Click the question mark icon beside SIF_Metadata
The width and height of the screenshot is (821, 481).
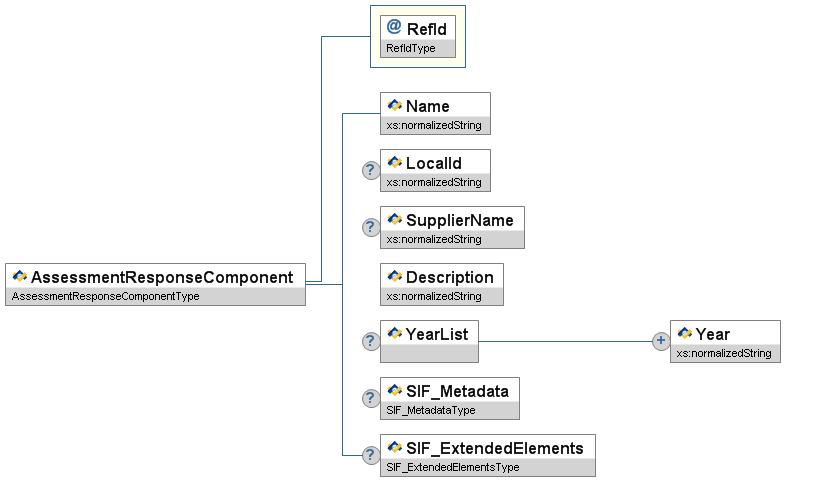click(370, 398)
